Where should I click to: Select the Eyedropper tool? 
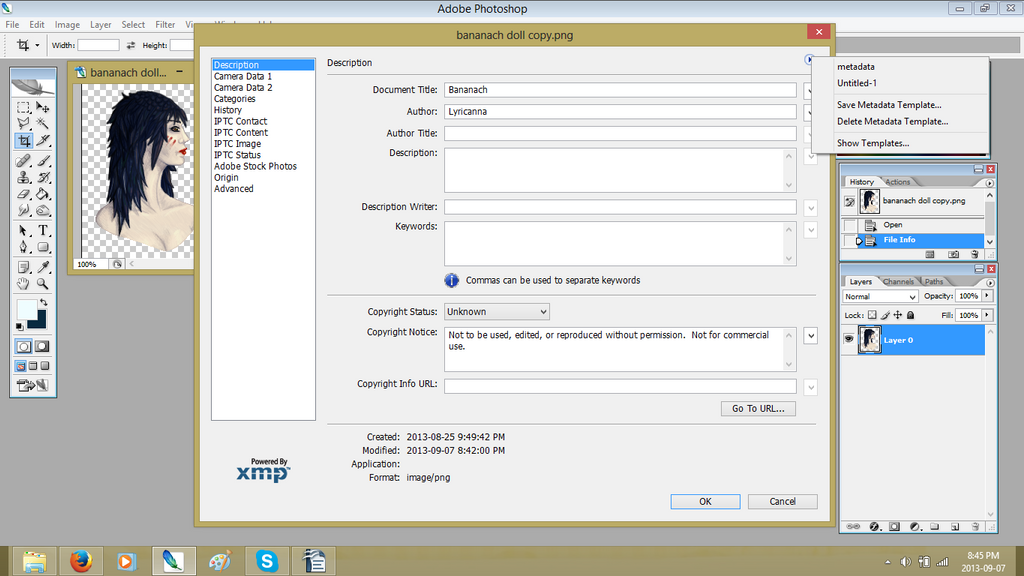42,267
